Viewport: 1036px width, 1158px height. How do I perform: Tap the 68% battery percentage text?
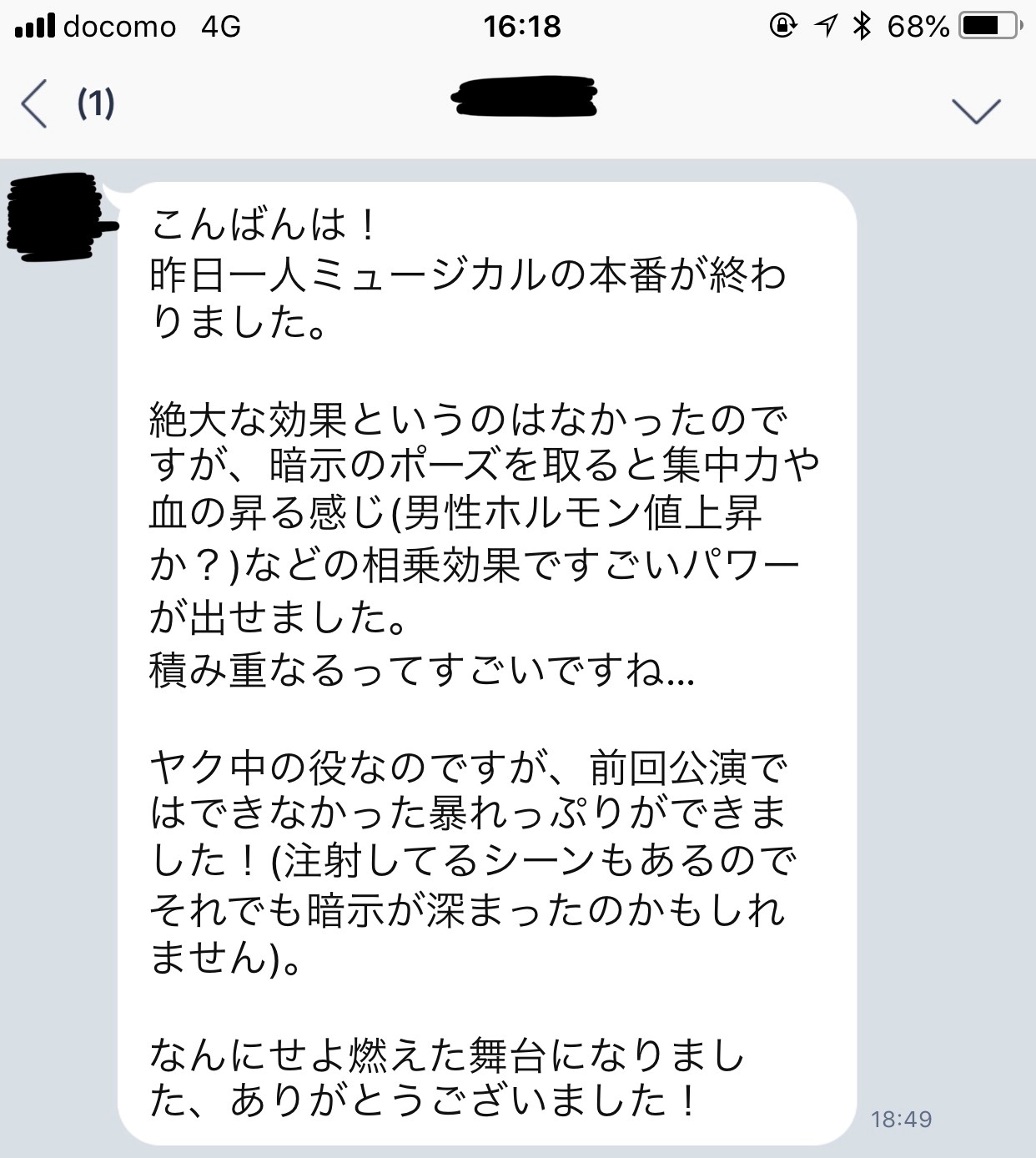(x=918, y=27)
